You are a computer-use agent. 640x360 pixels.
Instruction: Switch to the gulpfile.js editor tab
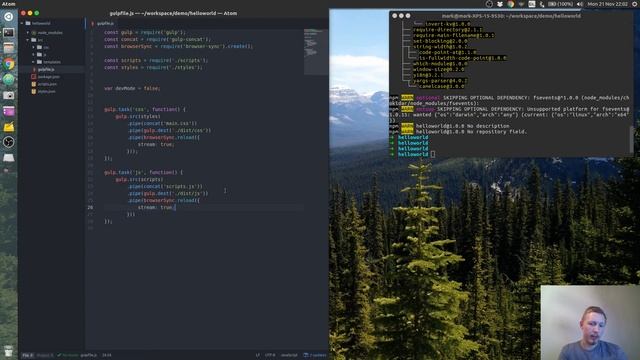point(105,23)
